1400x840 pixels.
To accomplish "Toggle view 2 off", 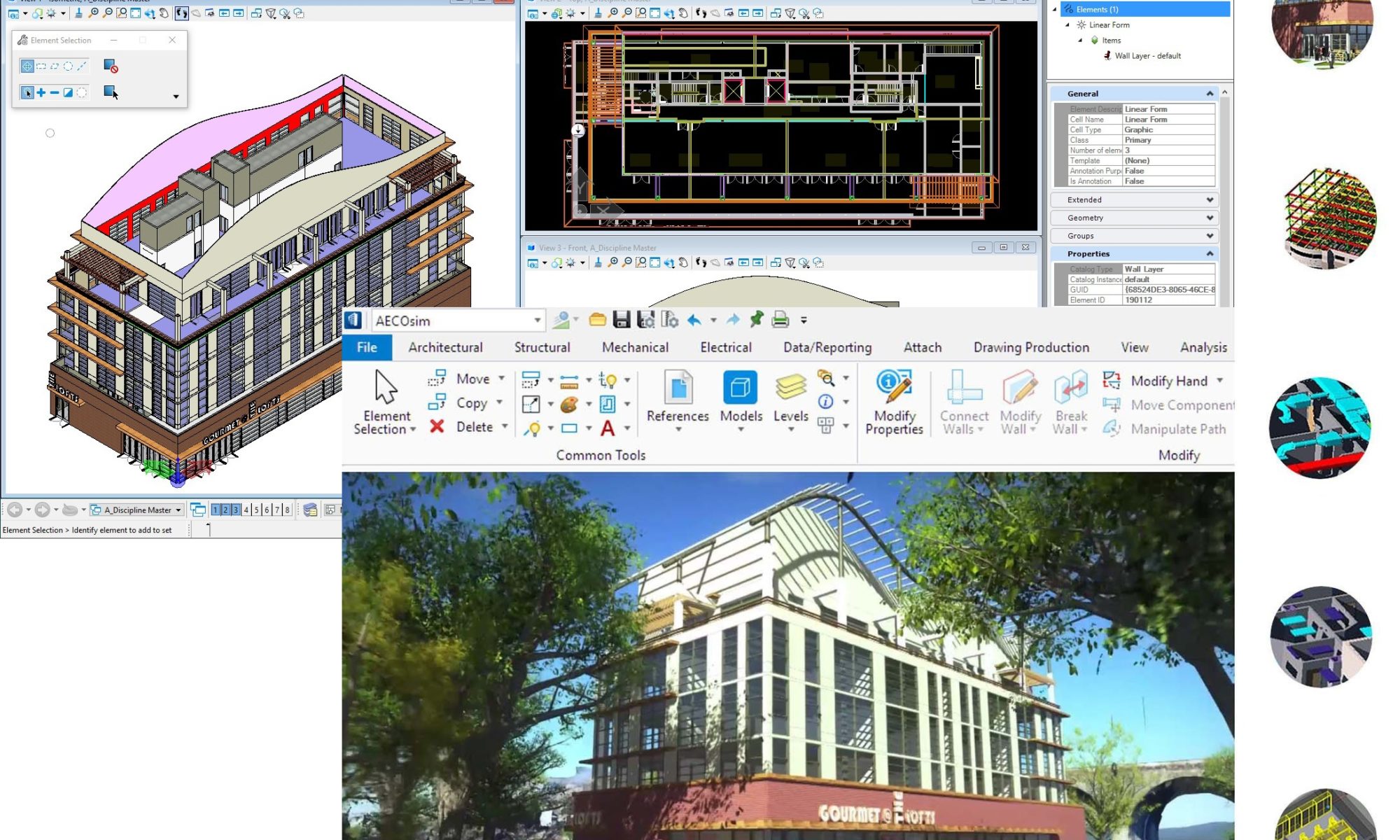I will (x=225, y=510).
